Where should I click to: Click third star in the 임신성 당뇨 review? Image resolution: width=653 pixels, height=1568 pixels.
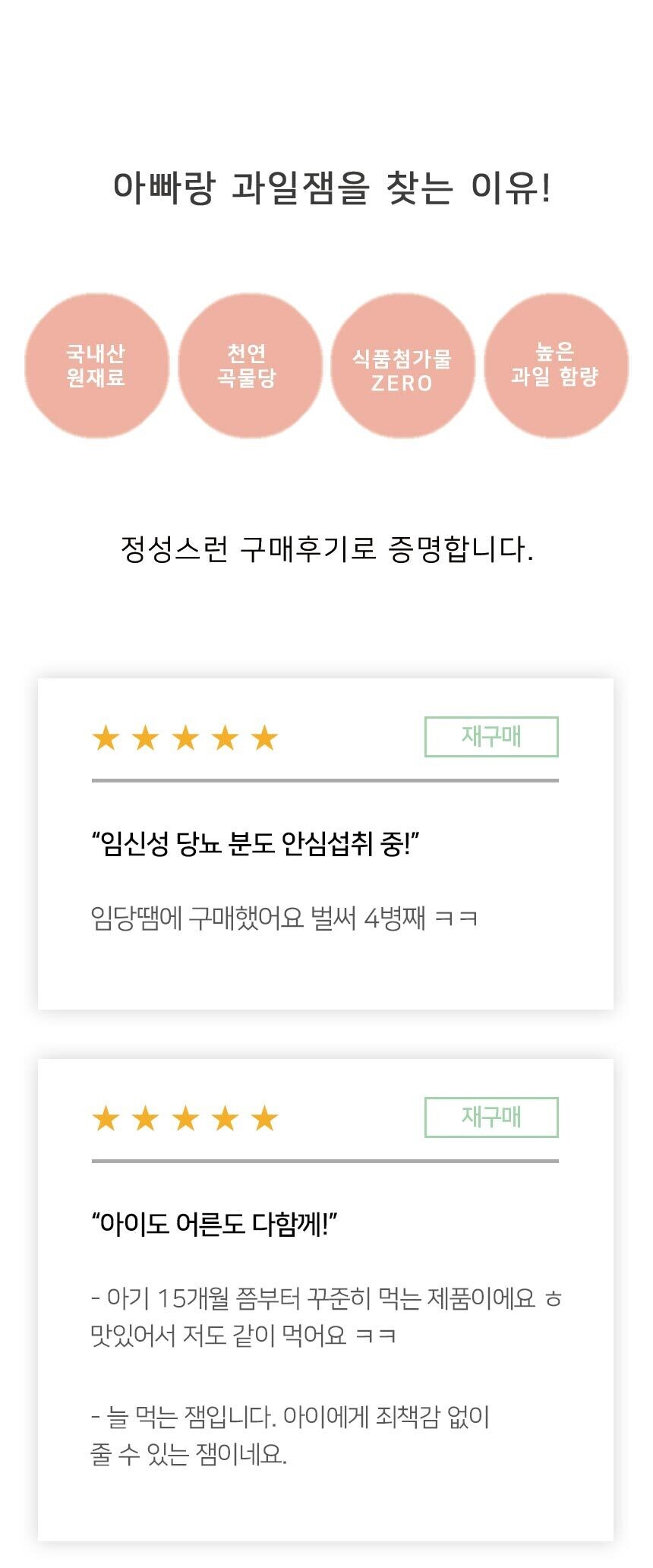point(185,738)
